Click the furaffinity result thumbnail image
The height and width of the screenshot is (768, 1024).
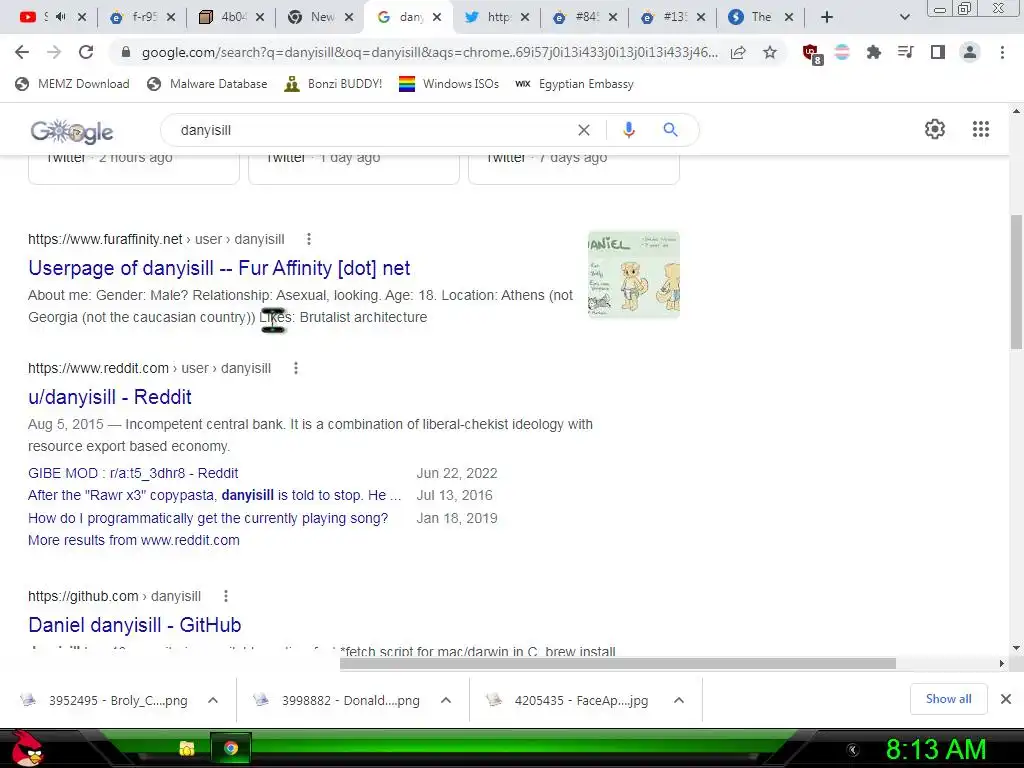(x=633, y=275)
